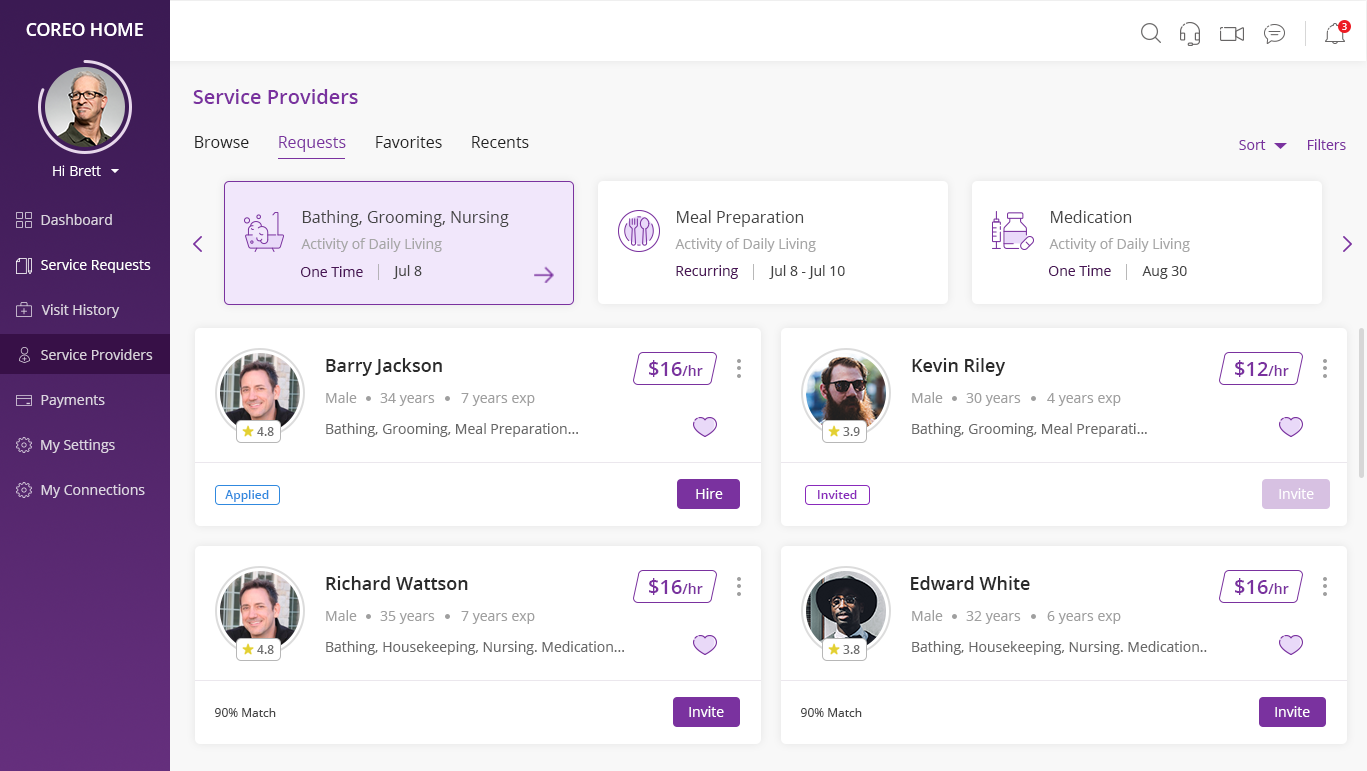Image resolution: width=1367 pixels, height=771 pixels.
Task: Select the Meal Preparation request card
Action: click(x=772, y=243)
